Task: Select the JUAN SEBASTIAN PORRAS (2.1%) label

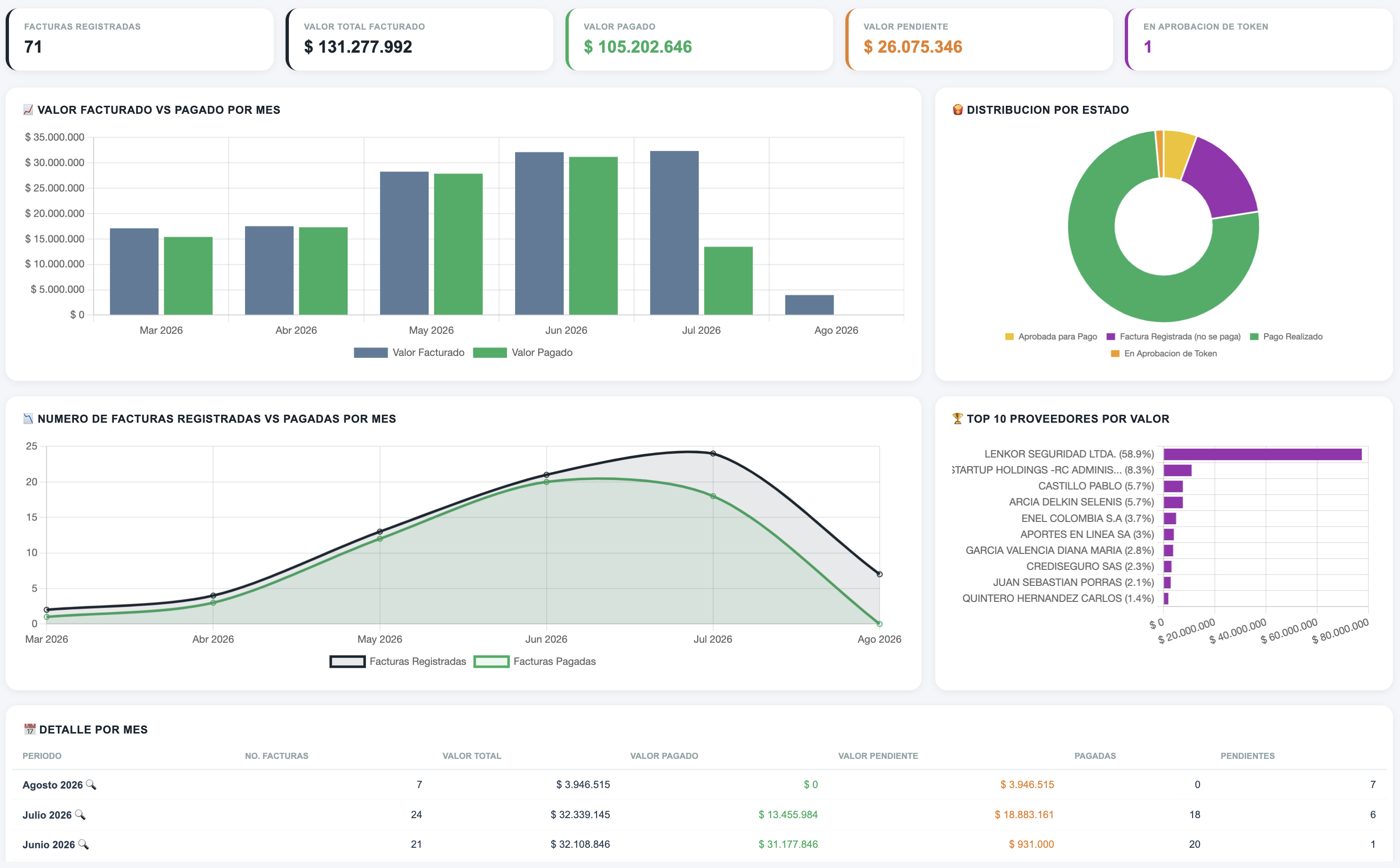Action: click(1073, 583)
